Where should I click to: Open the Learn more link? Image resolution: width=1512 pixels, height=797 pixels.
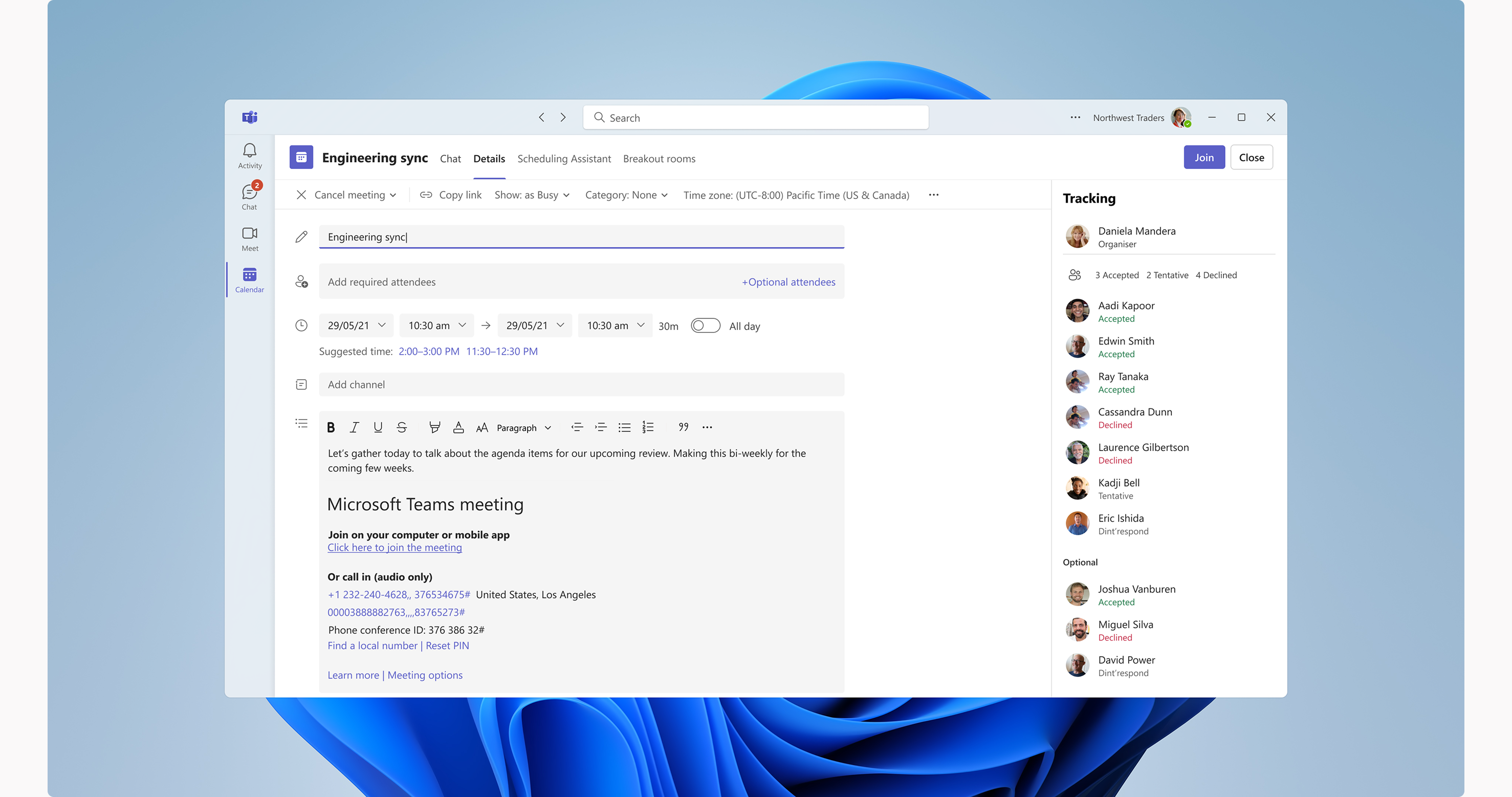coord(354,675)
